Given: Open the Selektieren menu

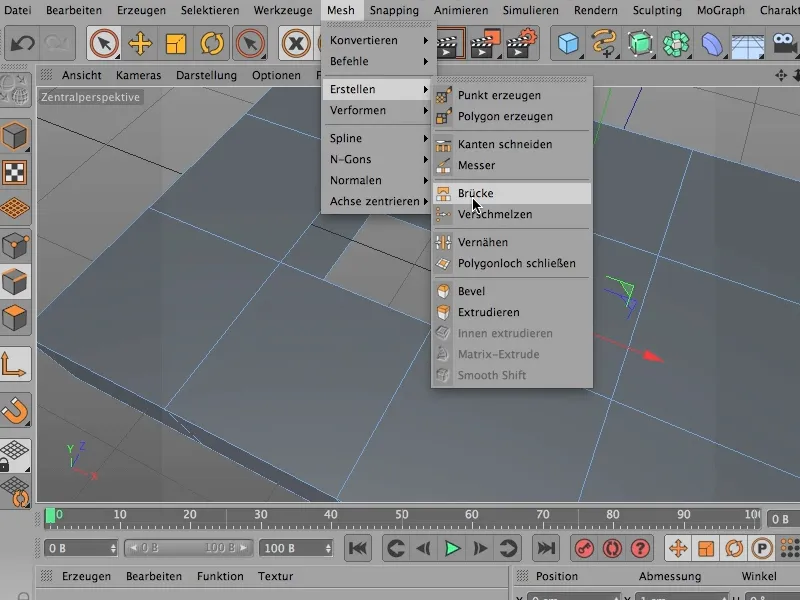Looking at the screenshot, I should click(x=210, y=10).
